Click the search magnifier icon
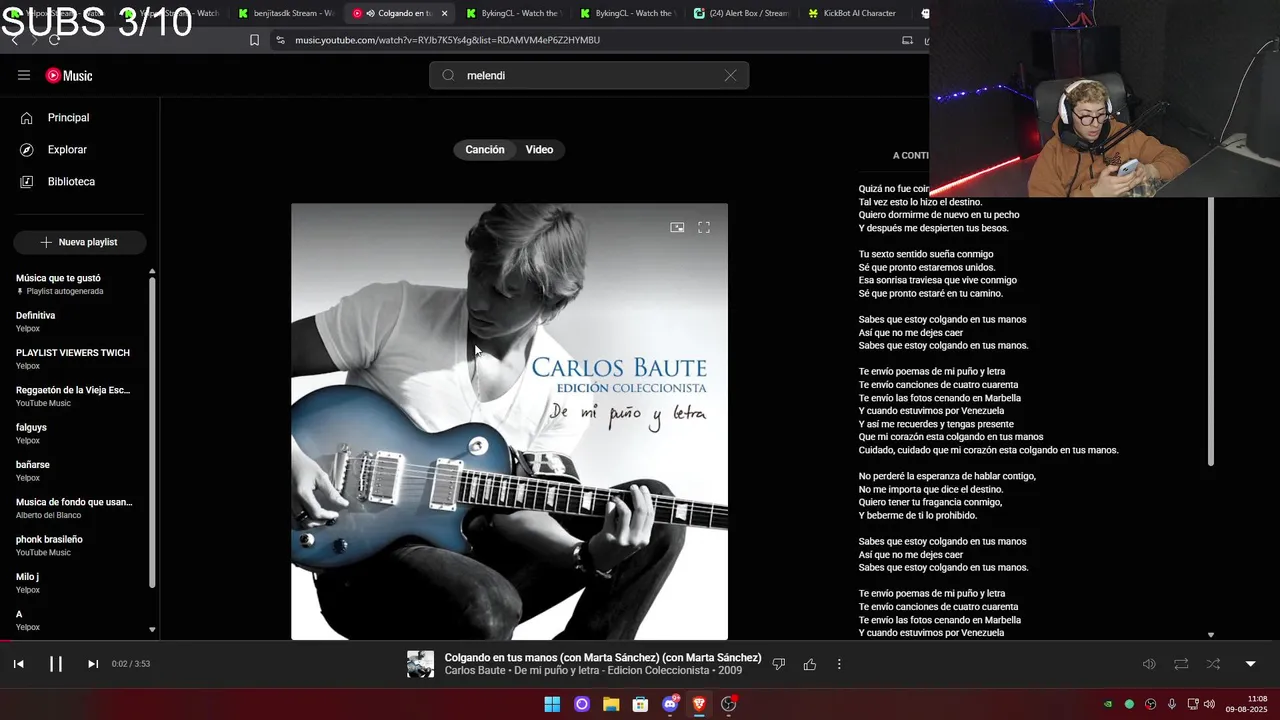The height and width of the screenshot is (720, 1280). [448, 75]
